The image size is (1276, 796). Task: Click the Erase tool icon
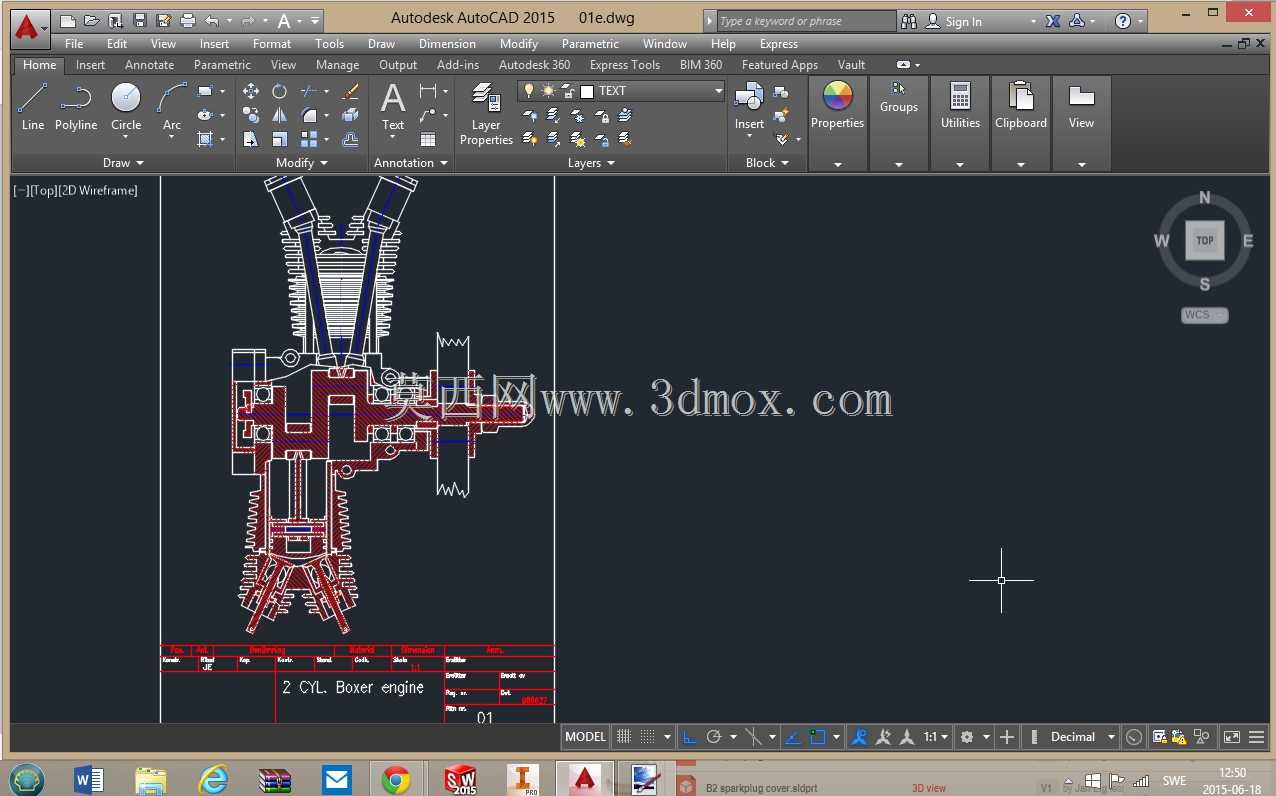[350, 91]
